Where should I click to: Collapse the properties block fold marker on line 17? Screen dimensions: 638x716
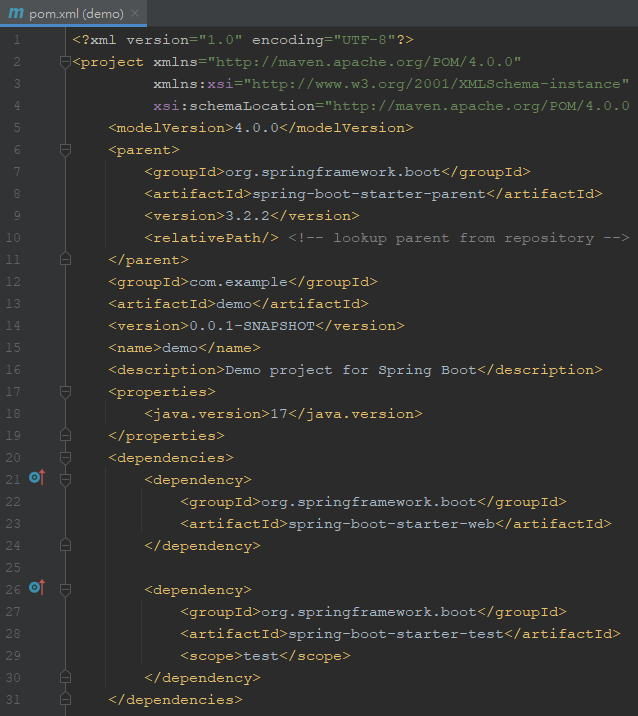pos(65,392)
